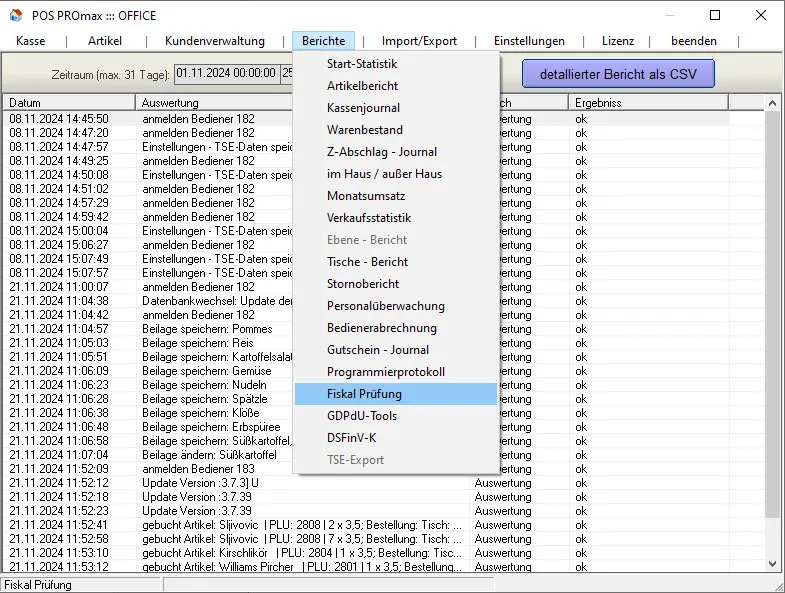Open the Kasse menu

[x=31, y=41]
